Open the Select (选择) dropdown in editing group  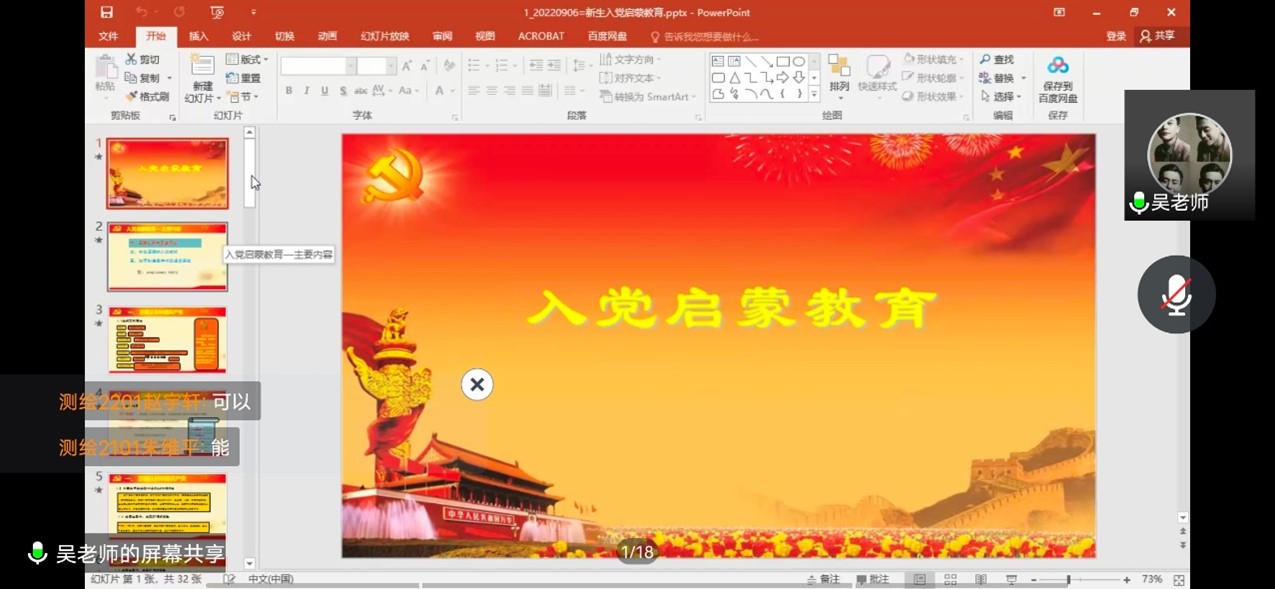point(1002,97)
